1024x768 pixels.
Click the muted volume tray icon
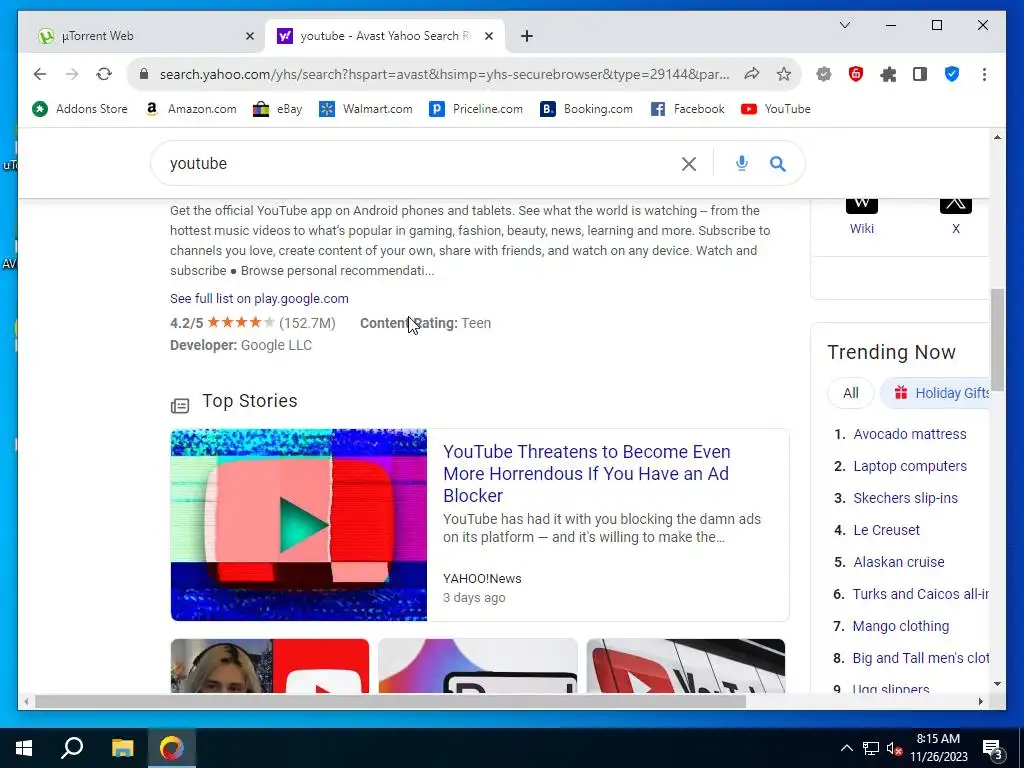[894, 748]
